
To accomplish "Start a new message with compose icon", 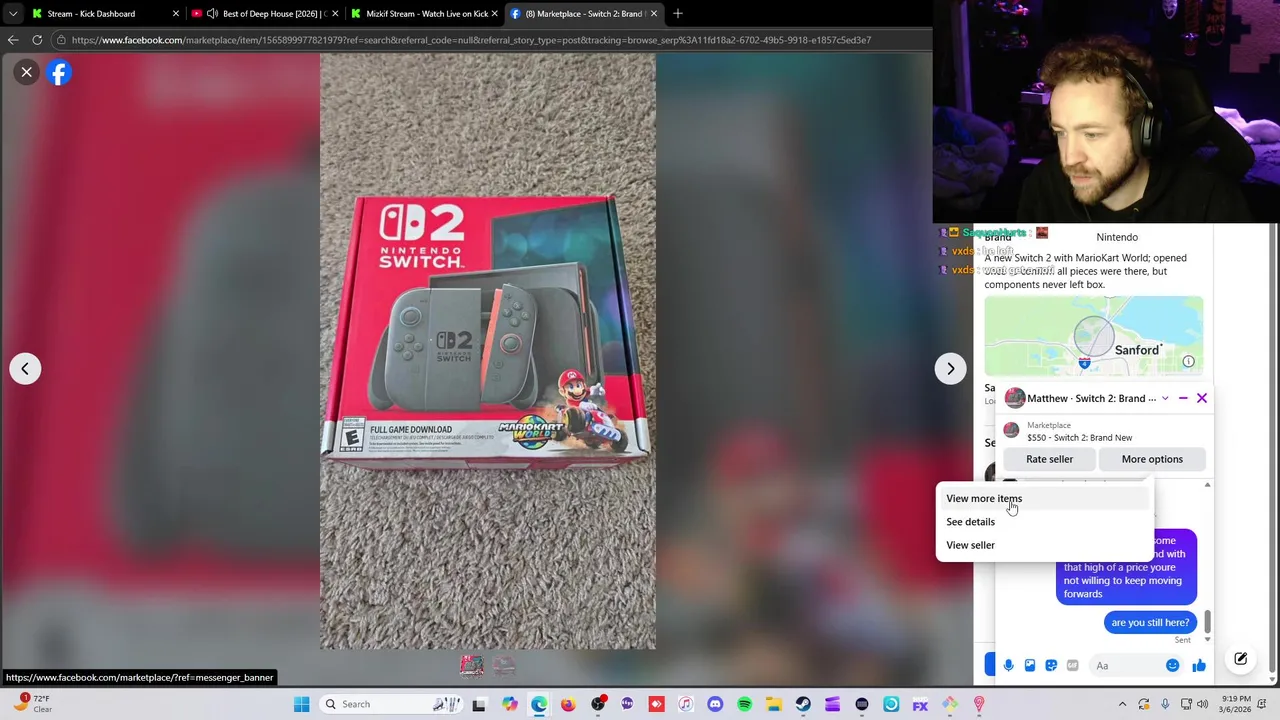I will coord(1240,659).
